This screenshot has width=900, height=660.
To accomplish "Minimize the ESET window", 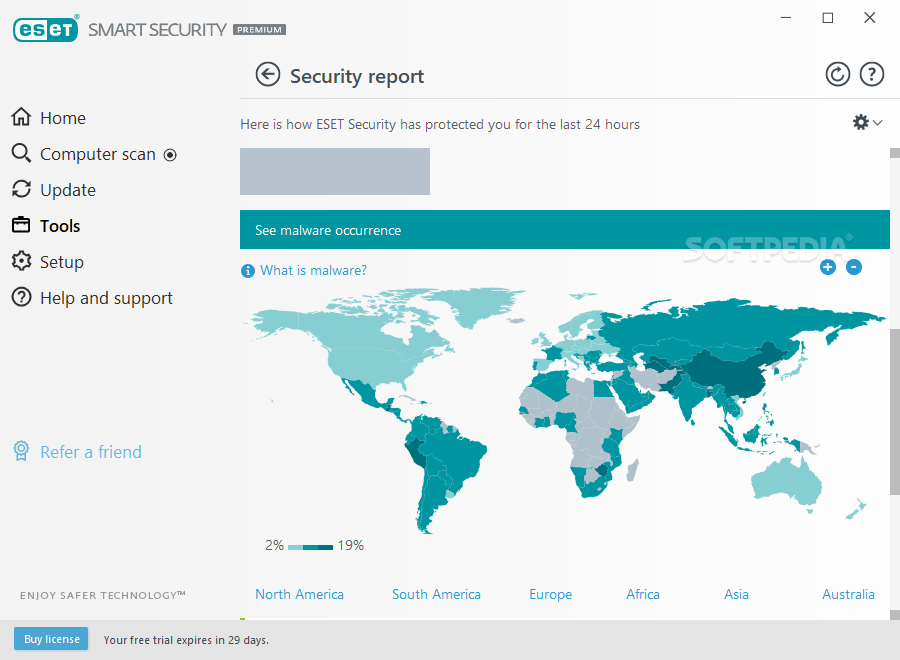I will tap(786, 18).
